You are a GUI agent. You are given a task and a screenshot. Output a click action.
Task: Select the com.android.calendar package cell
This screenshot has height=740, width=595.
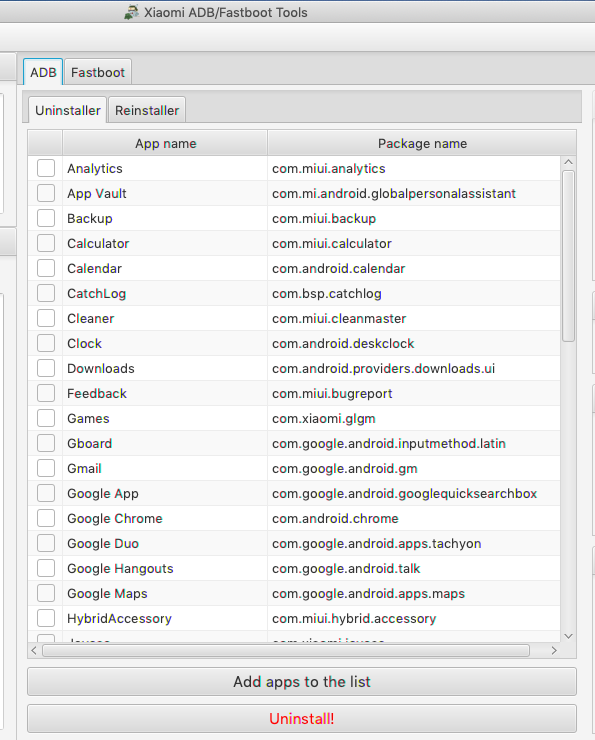coord(414,269)
